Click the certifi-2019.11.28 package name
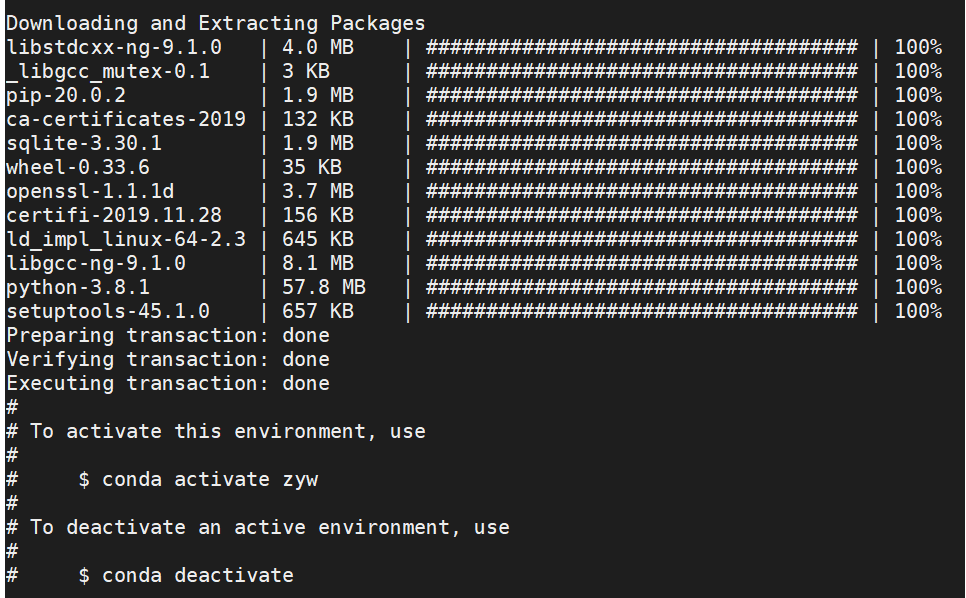 114,216
